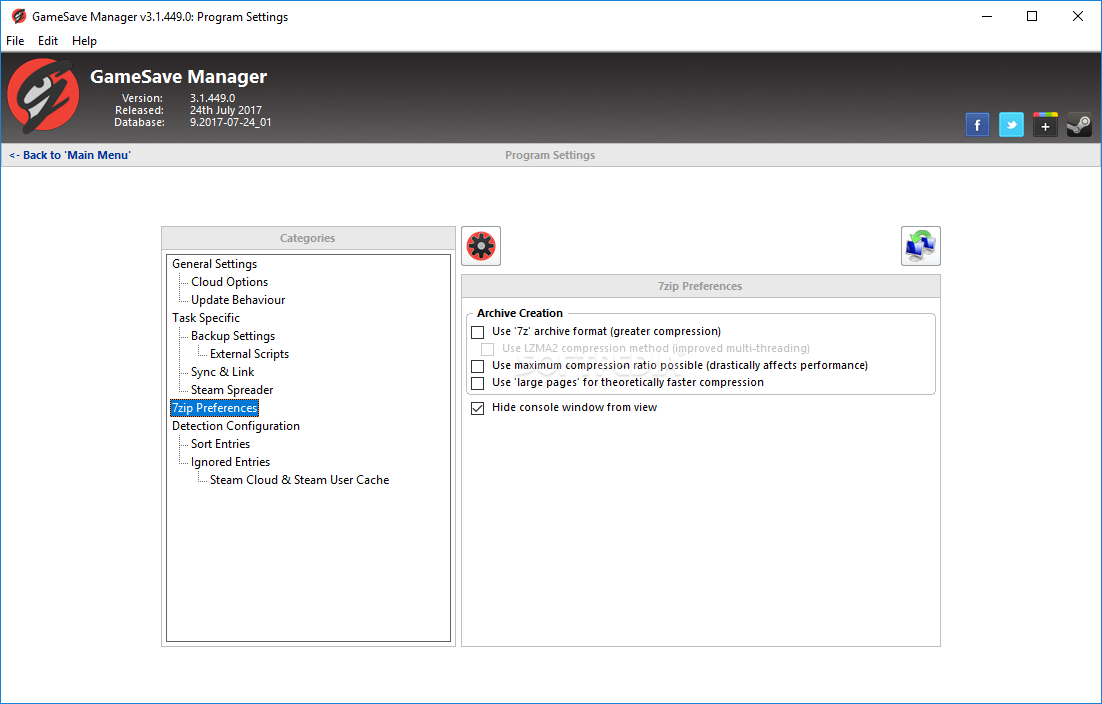Open Ignored Entries category
The width and height of the screenshot is (1102, 704).
coord(230,462)
